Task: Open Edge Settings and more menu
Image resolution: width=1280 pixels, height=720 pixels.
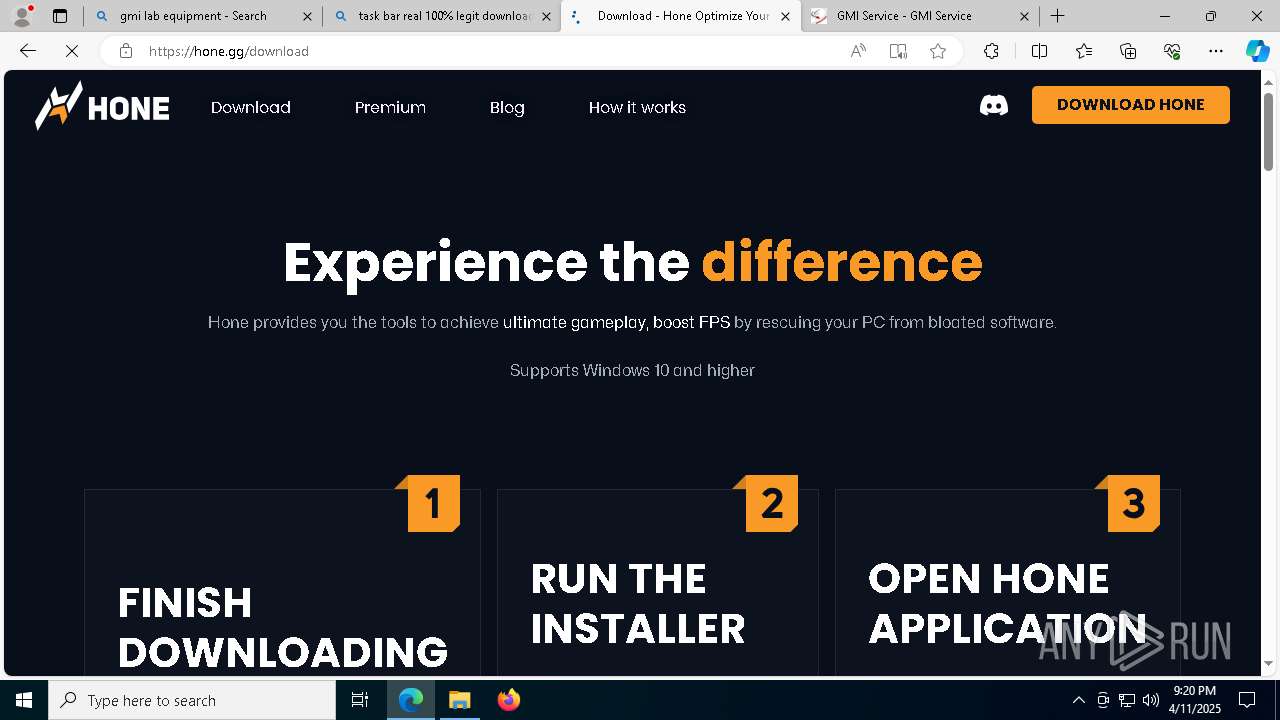Action: [1216, 51]
